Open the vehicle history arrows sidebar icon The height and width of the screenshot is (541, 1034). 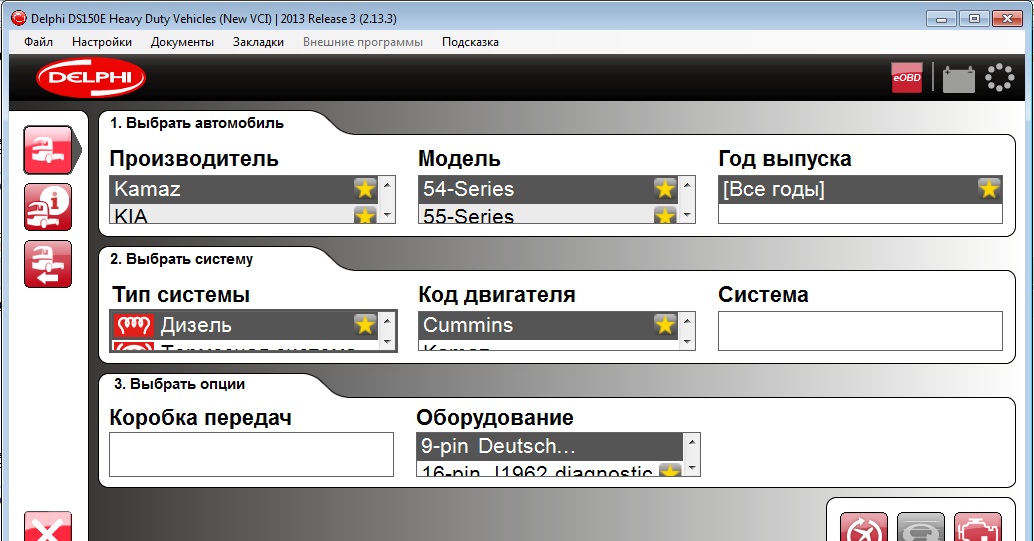pyautogui.click(x=48, y=264)
